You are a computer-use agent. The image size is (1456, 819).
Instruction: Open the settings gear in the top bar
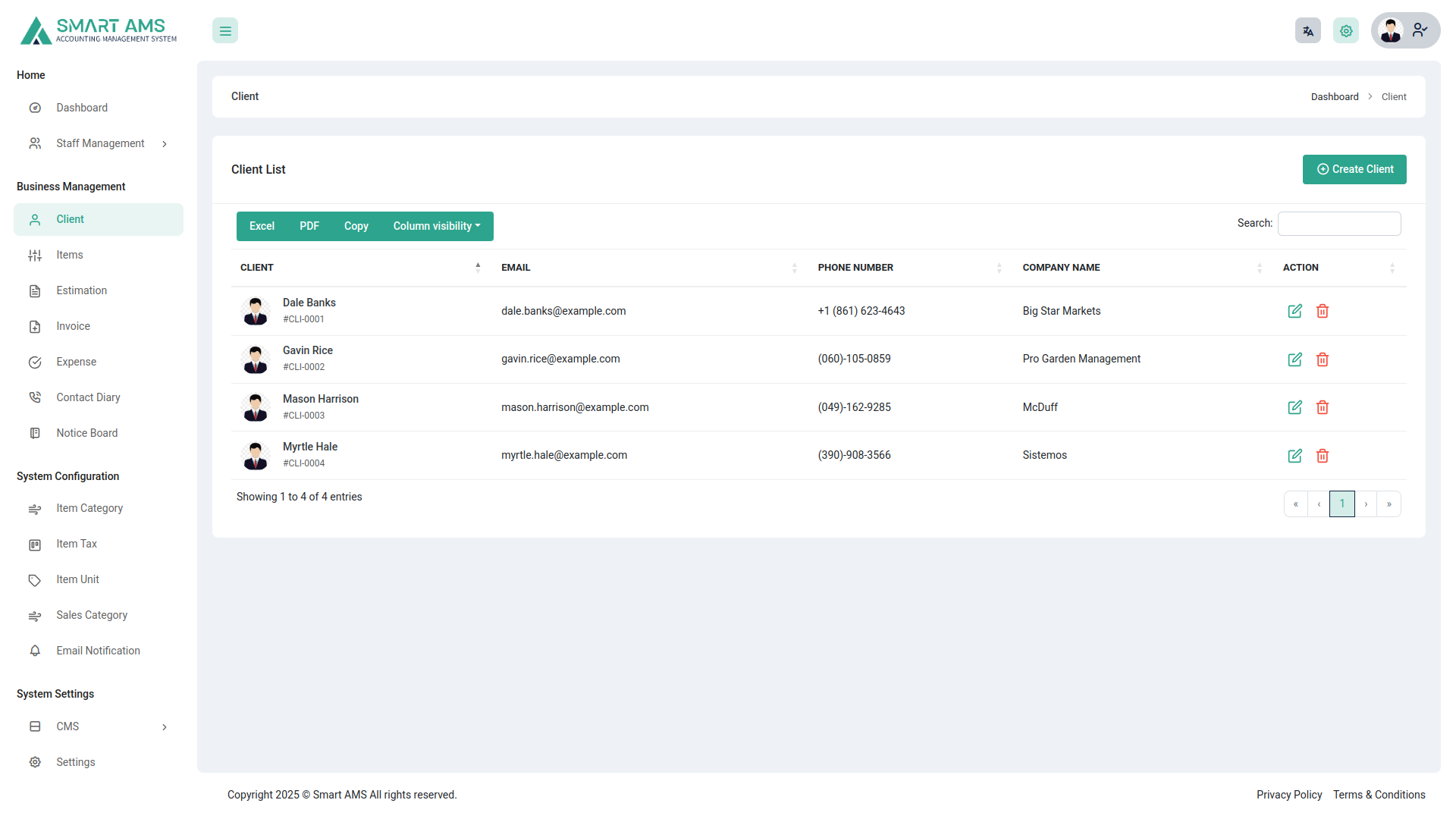1345,30
